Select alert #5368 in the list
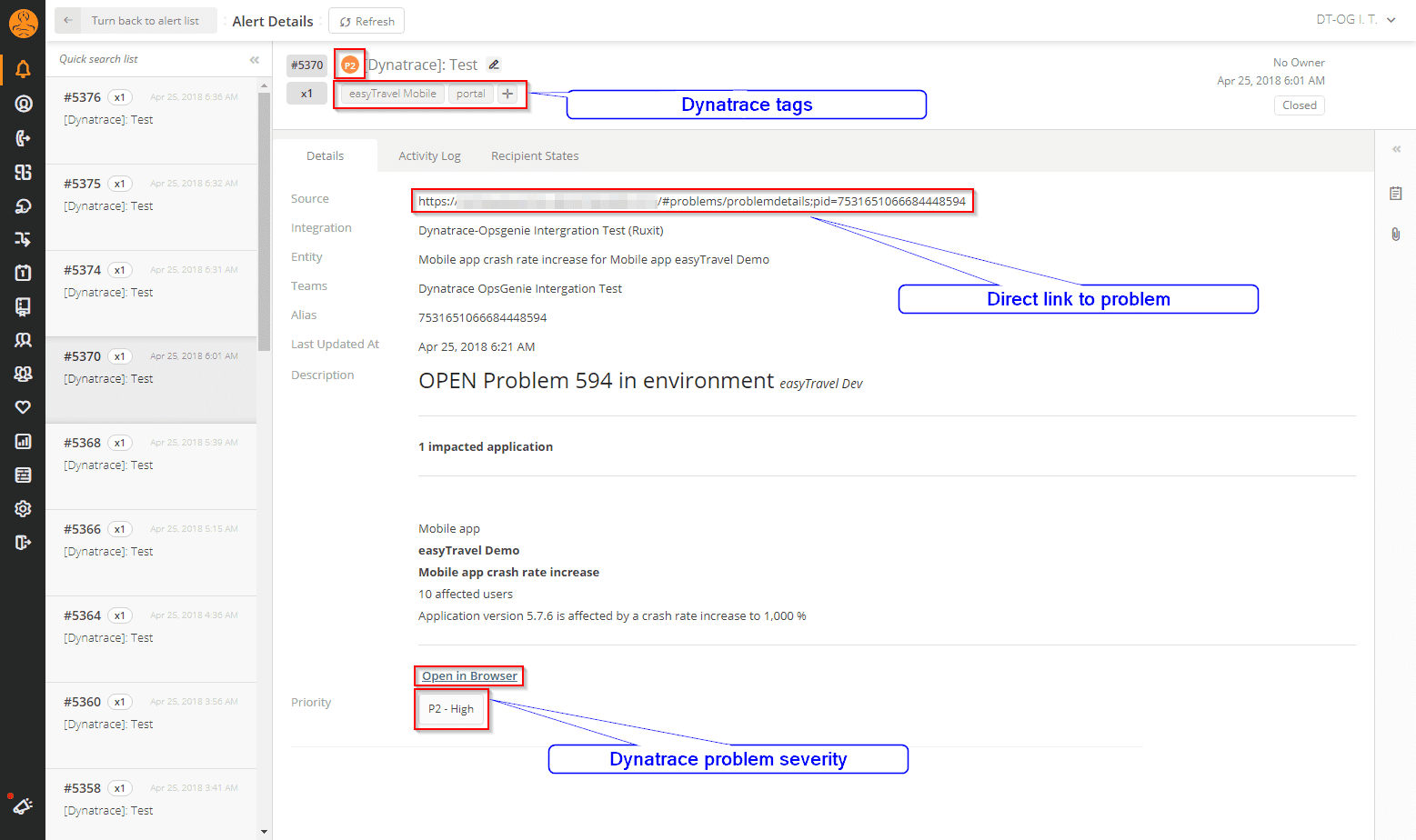This screenshot has width=1416, height=840. (x=151, y=466)
